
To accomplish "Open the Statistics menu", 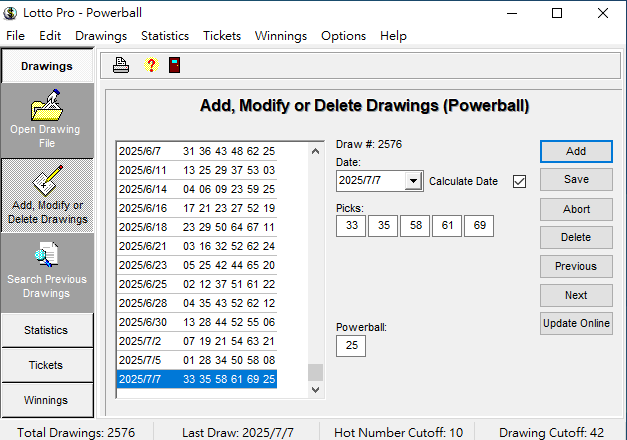I will (x=165, y=36).
